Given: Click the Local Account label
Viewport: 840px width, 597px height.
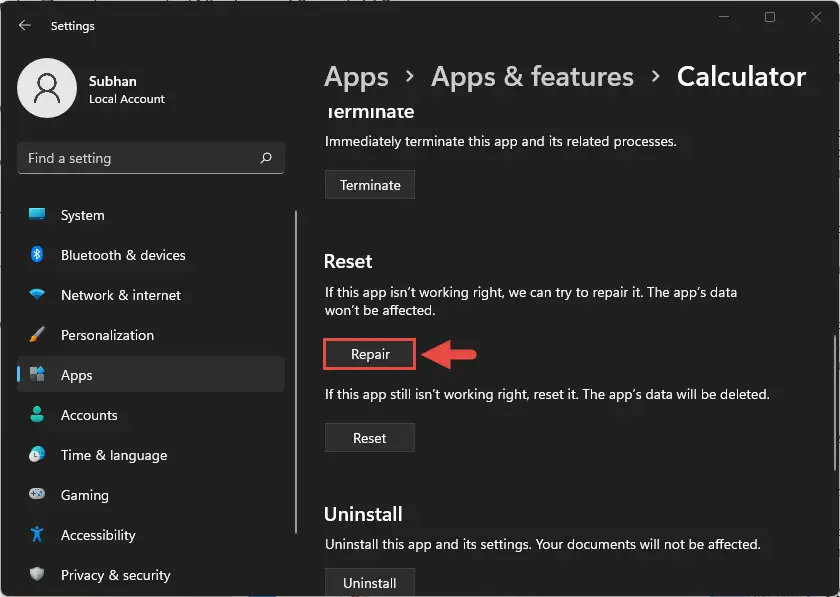Looking at the screenshot, I should (127, 99).
